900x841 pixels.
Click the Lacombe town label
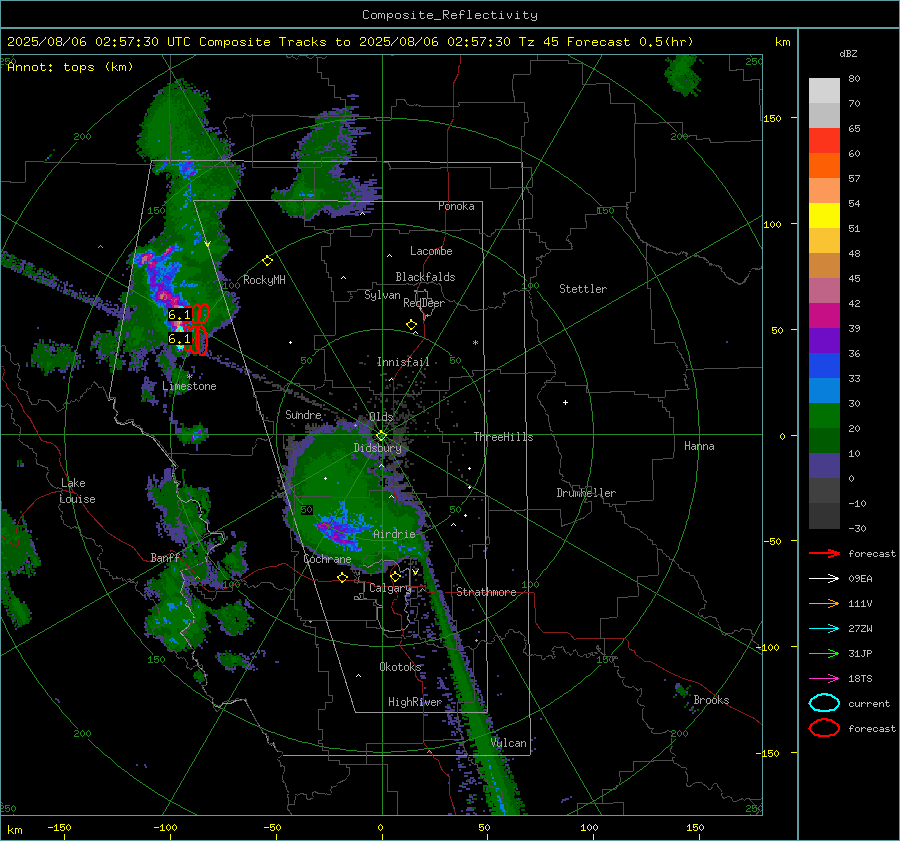[431, 251]
